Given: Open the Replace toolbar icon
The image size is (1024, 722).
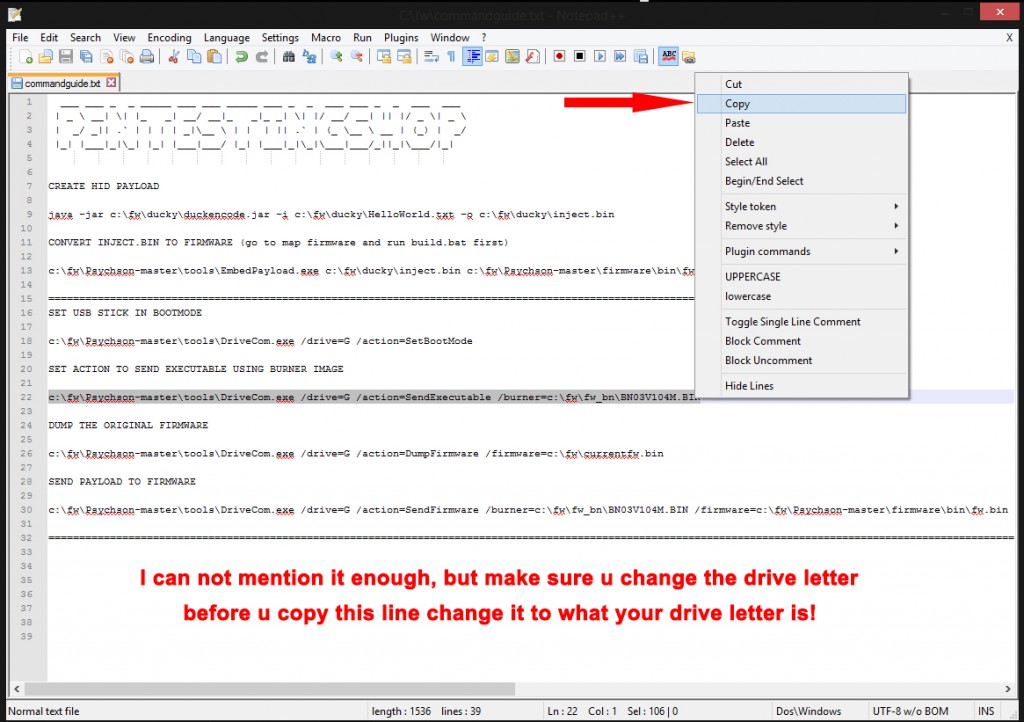Looking at the screenshot, I should click(x=309, y=57).
